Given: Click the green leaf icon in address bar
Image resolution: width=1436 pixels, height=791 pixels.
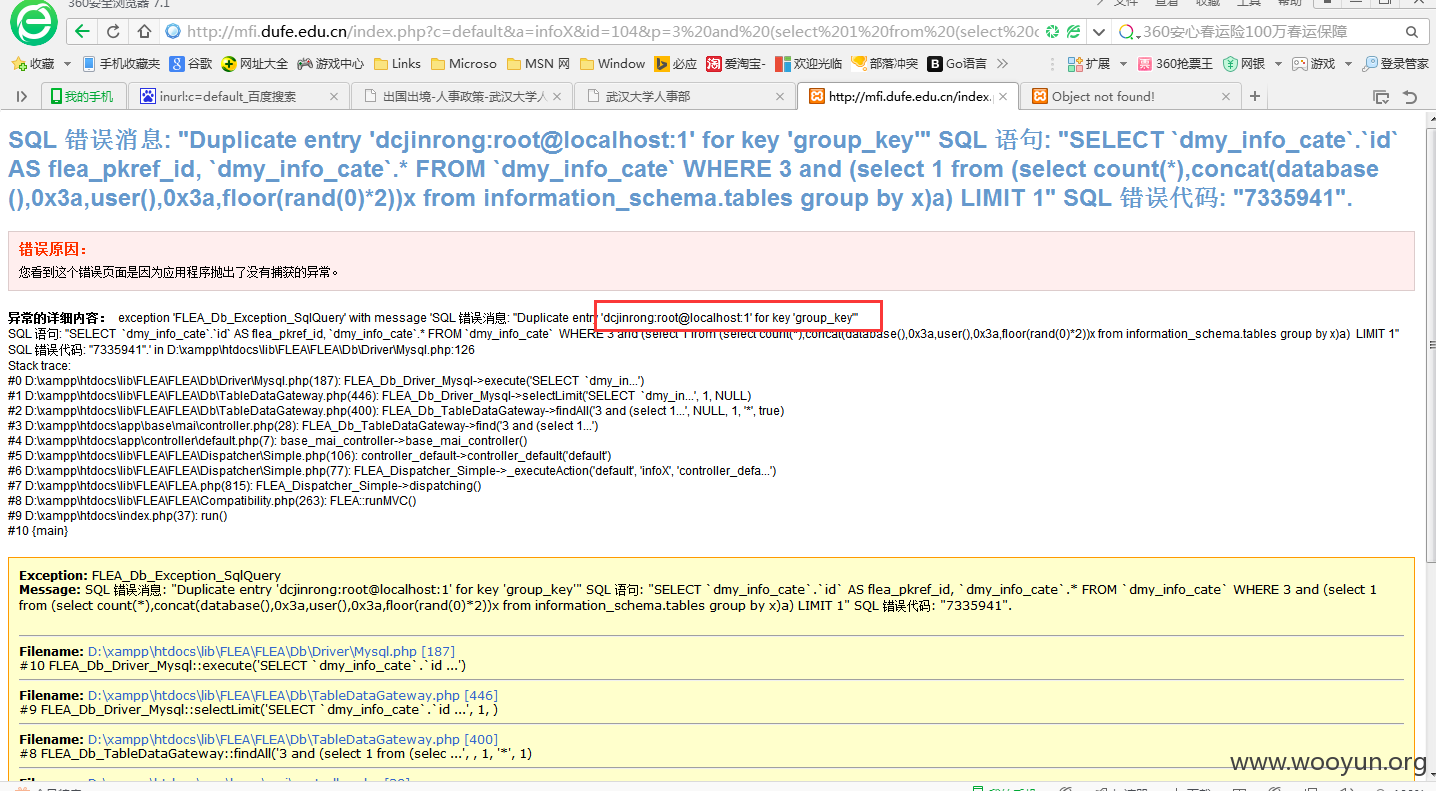Looking at the screenshot, I should click(1073, 32).
